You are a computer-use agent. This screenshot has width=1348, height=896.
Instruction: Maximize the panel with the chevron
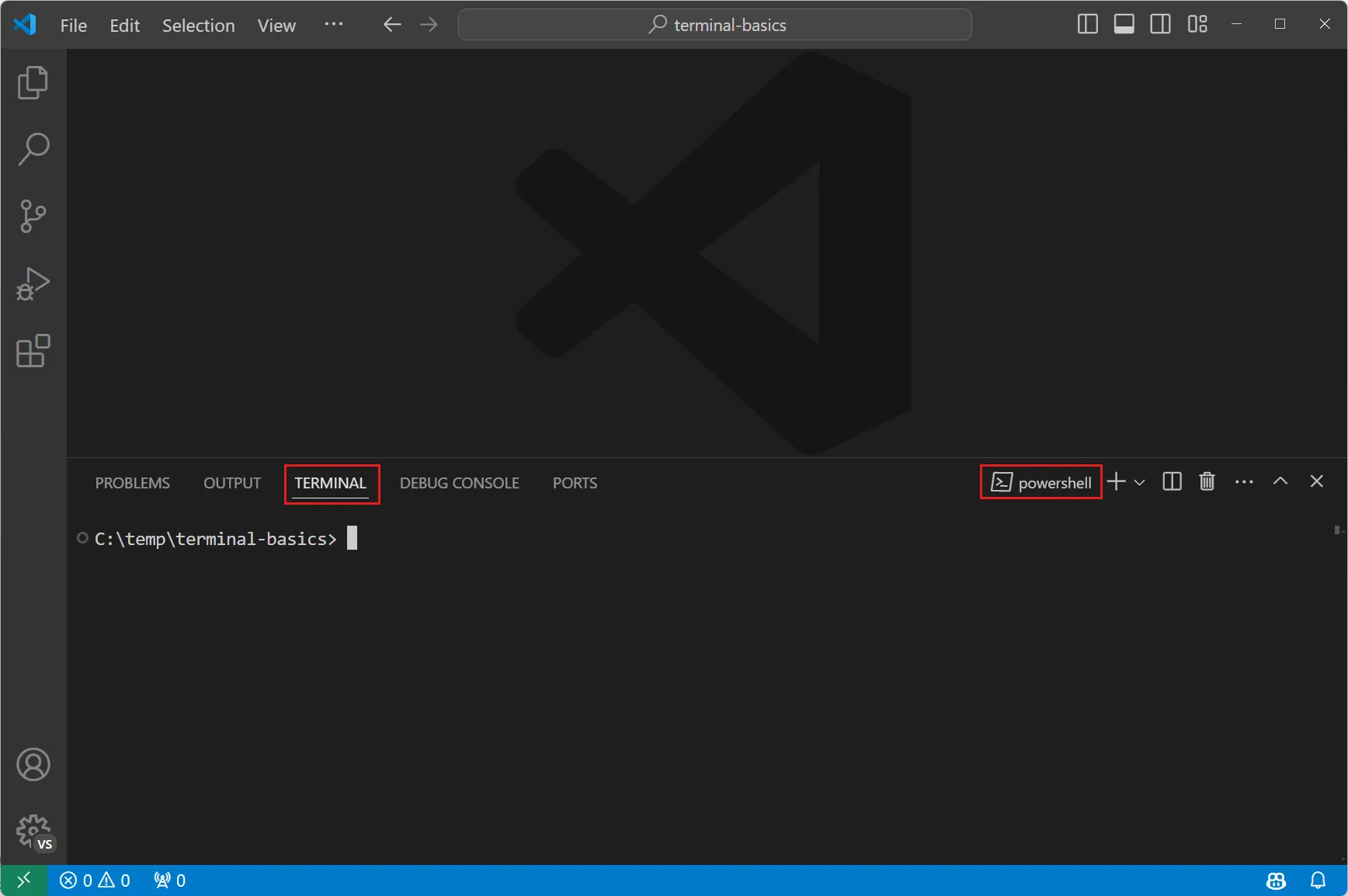pyautogui.click(x=1280, y=481)
